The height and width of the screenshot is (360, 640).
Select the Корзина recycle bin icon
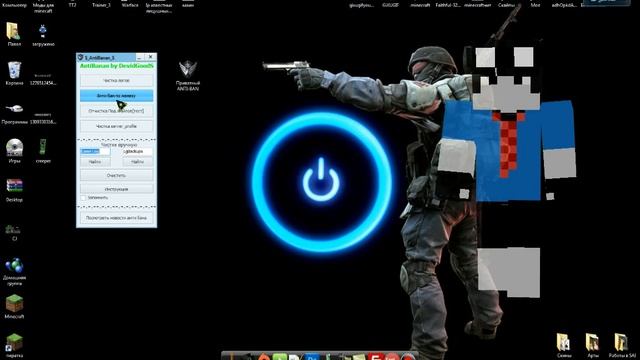14,73
